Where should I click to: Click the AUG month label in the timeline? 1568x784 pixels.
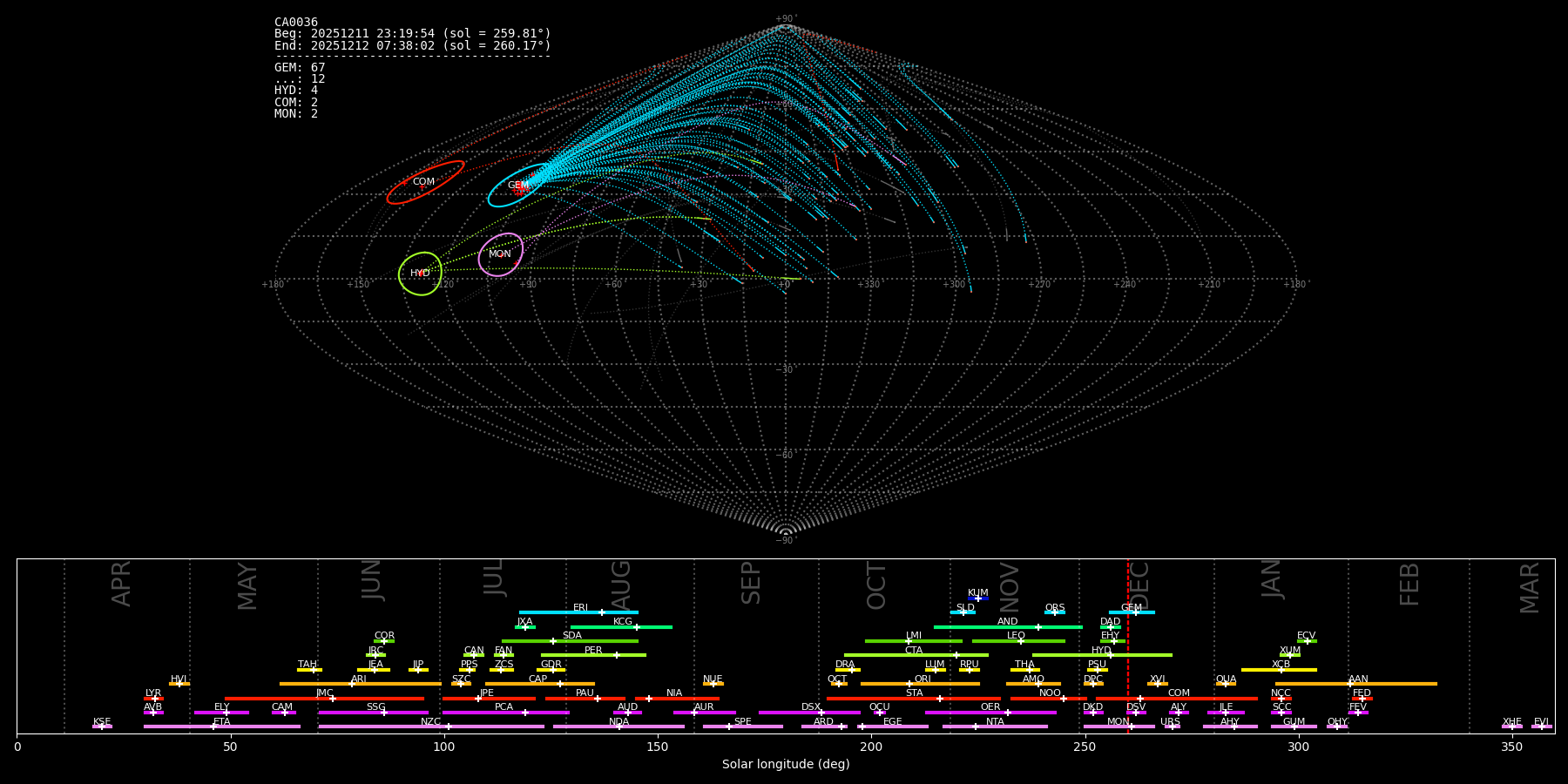pyautogui.click(x=622, y=585)
